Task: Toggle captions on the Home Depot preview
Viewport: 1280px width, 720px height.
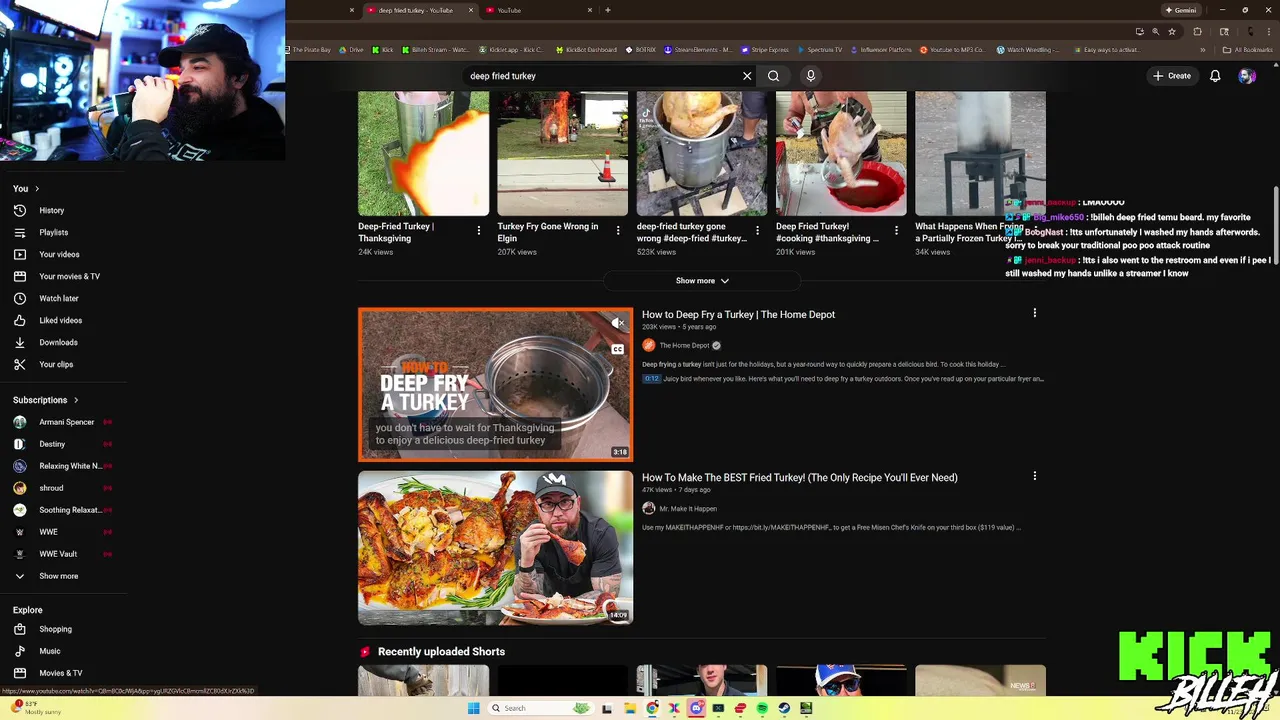Action: tap(618, 349)
